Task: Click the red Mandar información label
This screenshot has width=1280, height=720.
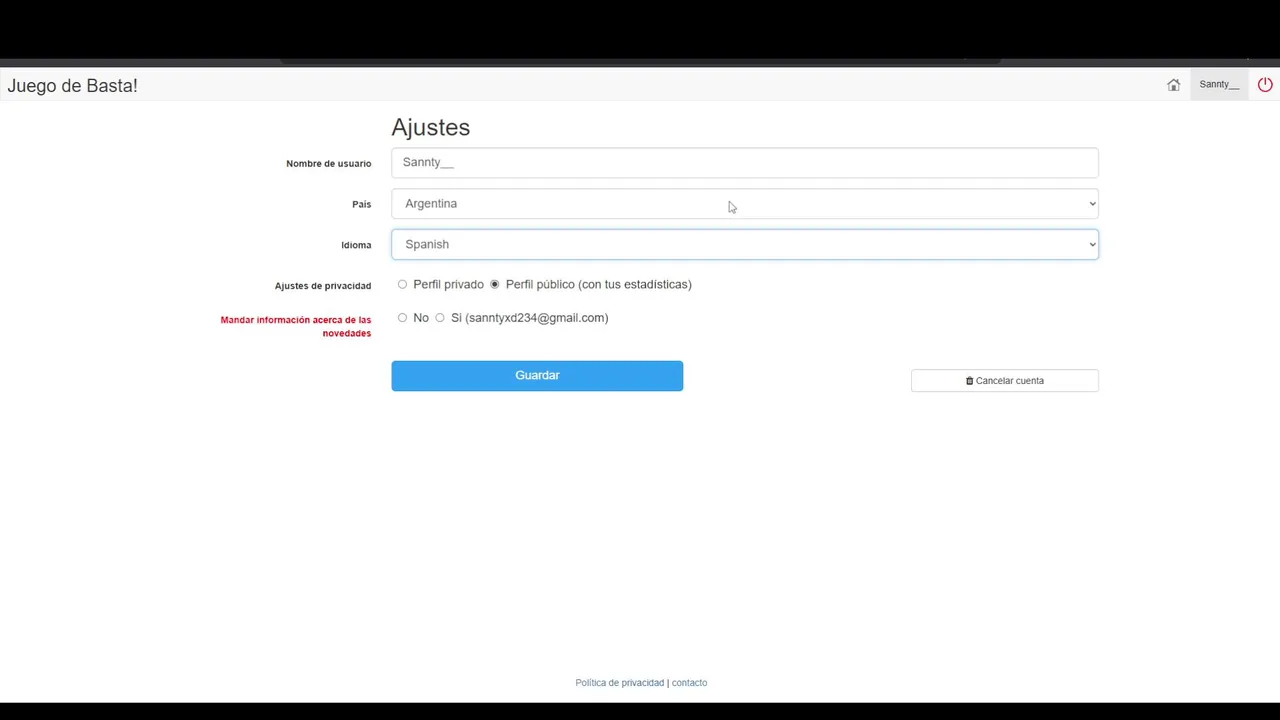Action: (296, 327)
